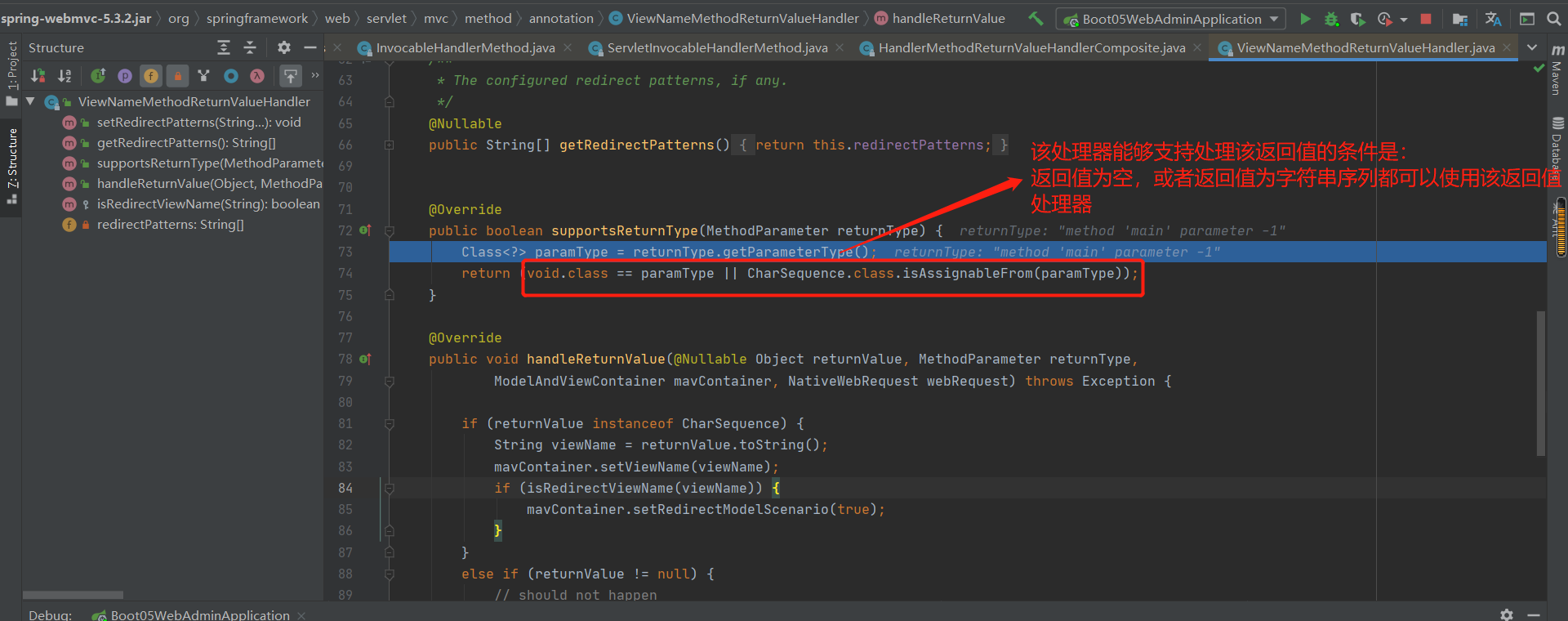Stop the running application with the red square
This screenshot has width=1568, height=621.
1426,18
